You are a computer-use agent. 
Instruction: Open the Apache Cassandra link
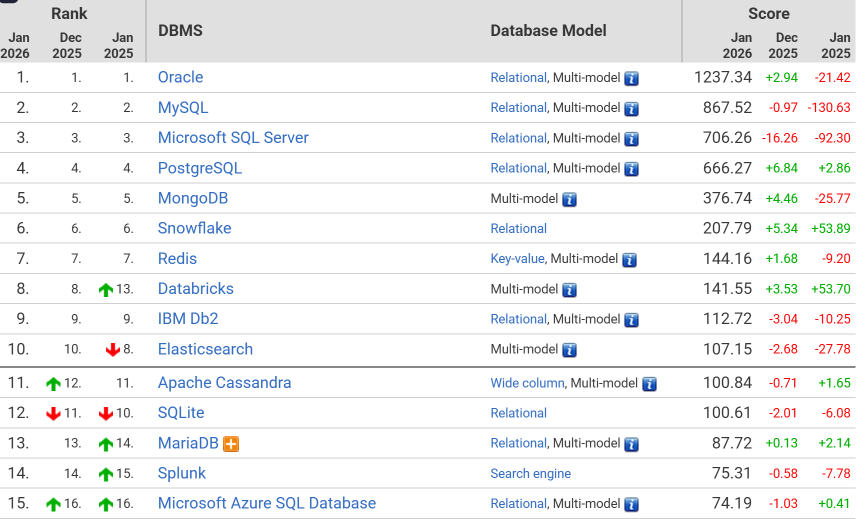224,383
